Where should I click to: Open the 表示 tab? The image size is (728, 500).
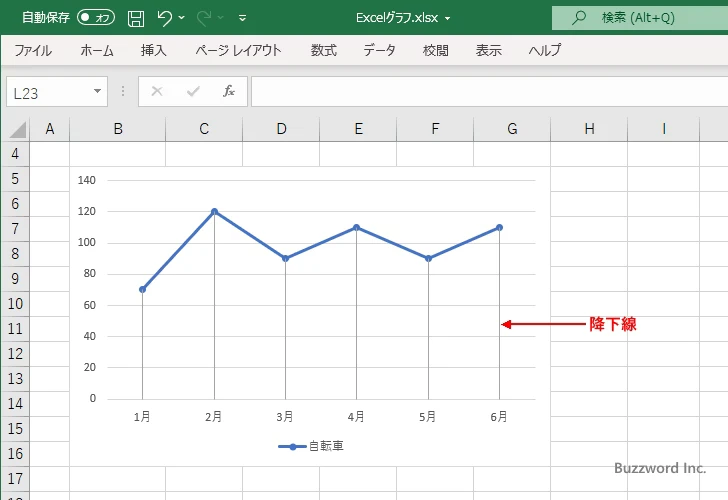pyautogui.click(x=488, y=50)
